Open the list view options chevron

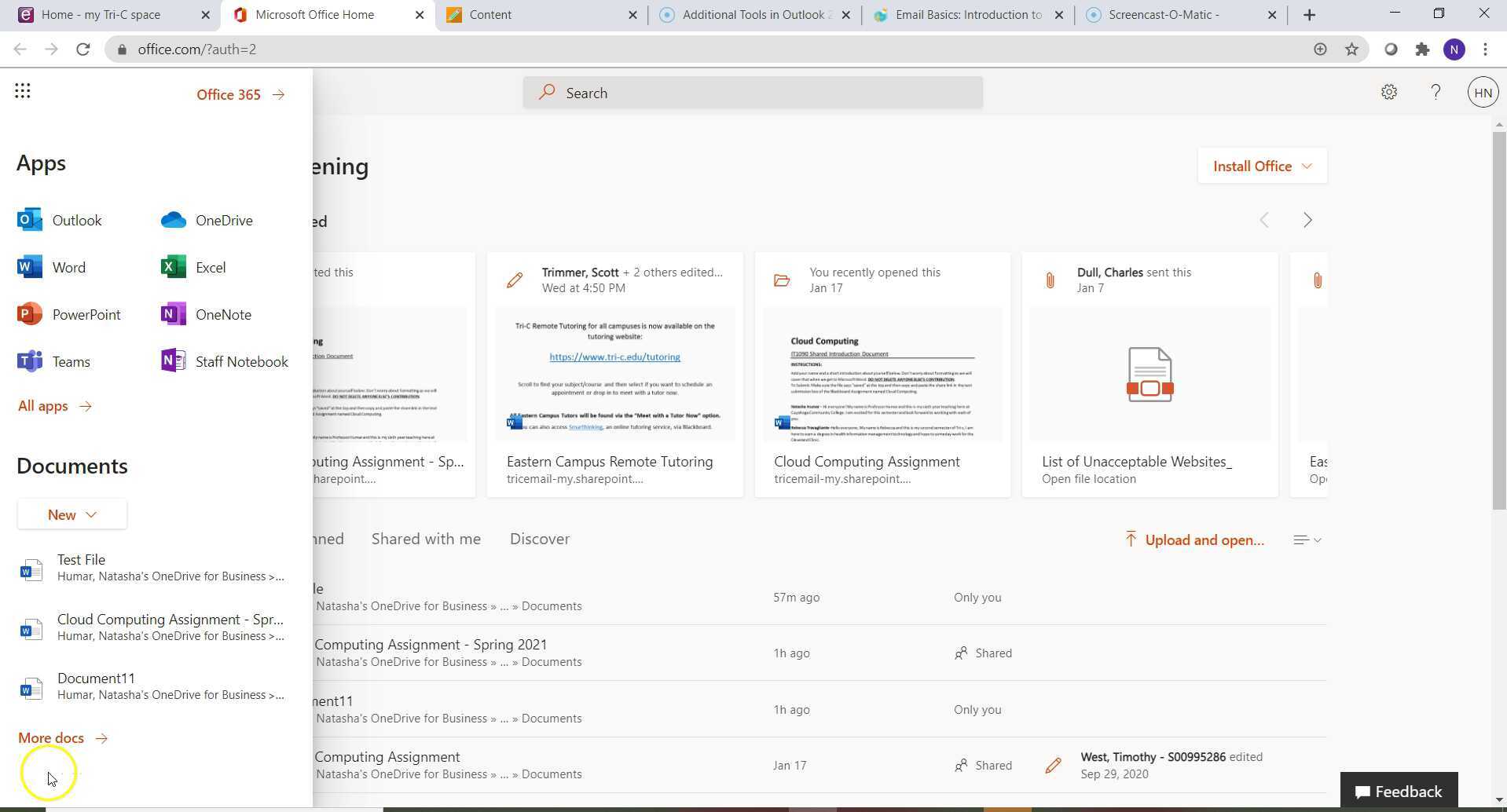tap(1306, 540)
